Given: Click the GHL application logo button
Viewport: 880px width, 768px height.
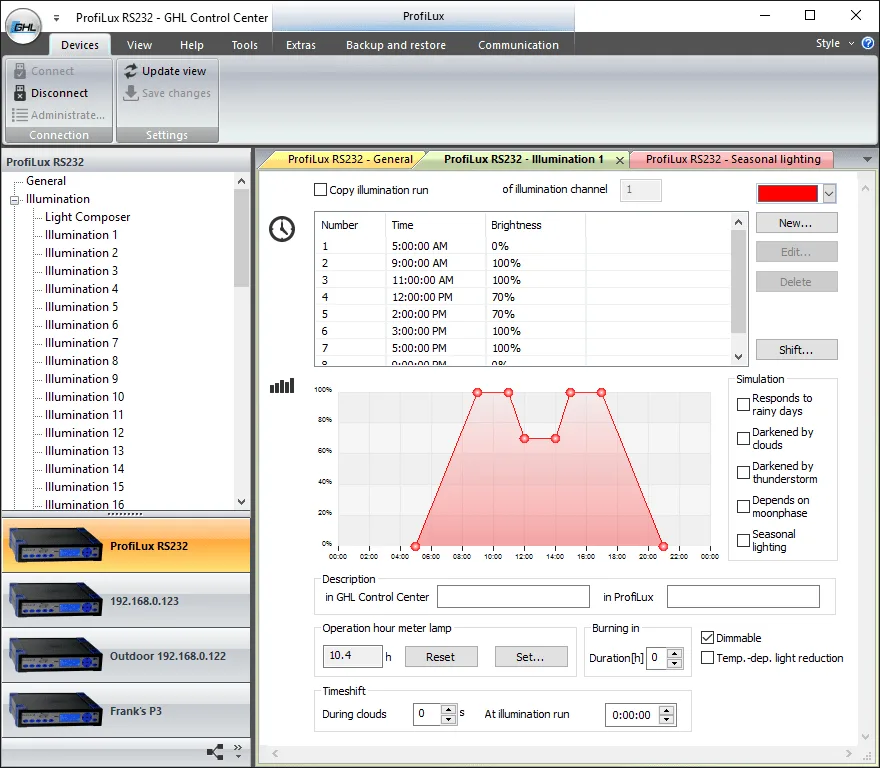Looking at the screenshot, I should coord(23,26).
